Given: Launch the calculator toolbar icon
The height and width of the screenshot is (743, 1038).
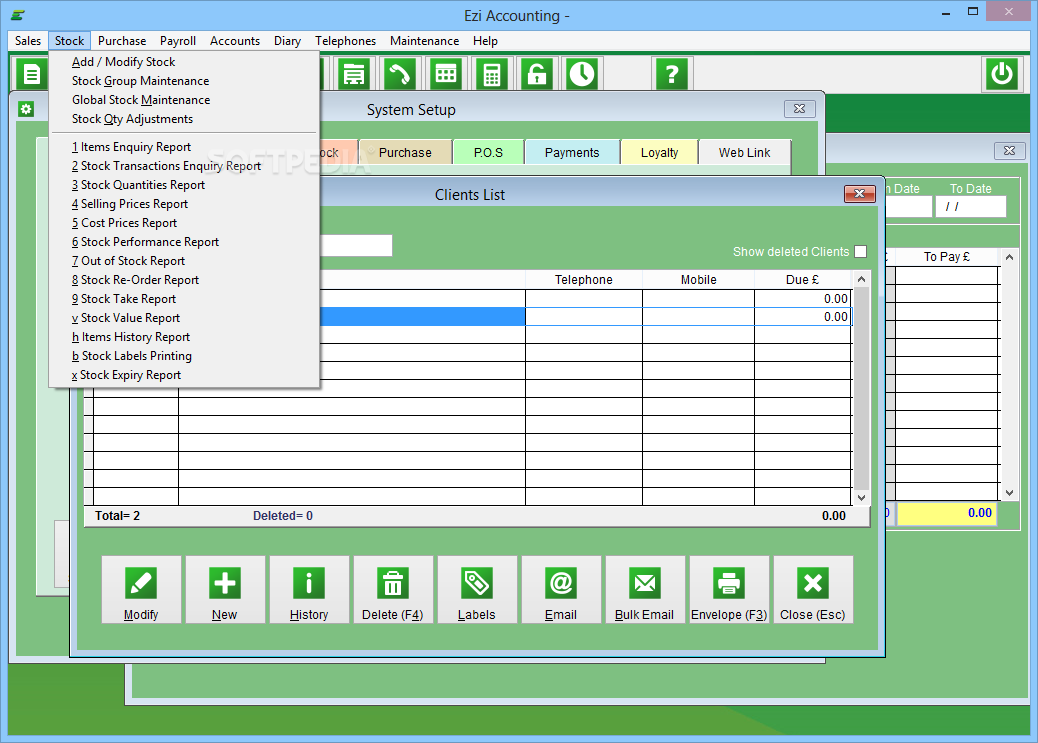Looking at the screenshot, I should point(491,74).
